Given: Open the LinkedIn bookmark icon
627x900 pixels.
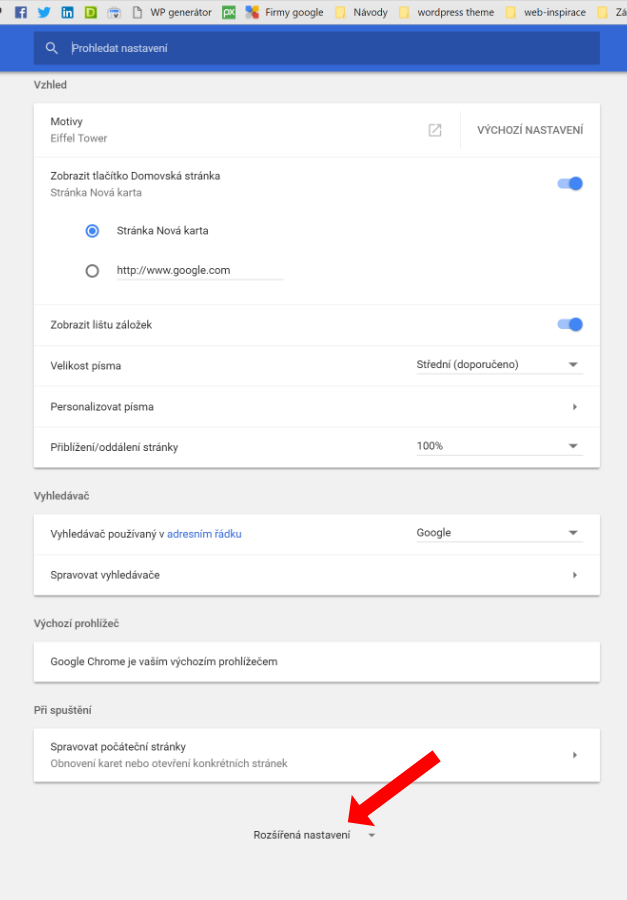Looking at the screenshot, I should tap(67, 12).
